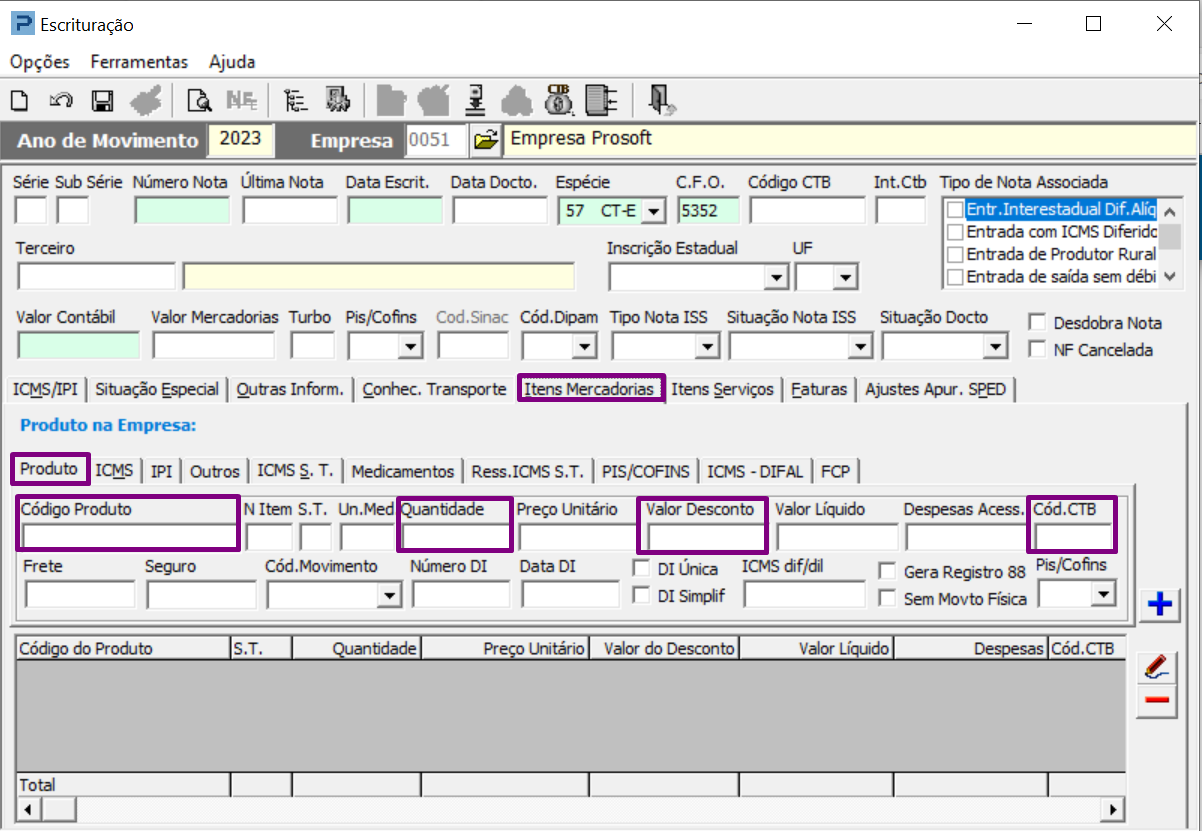Click the exit door toolbar icon
Screen dimensions: 1202x831
point(661,100)
